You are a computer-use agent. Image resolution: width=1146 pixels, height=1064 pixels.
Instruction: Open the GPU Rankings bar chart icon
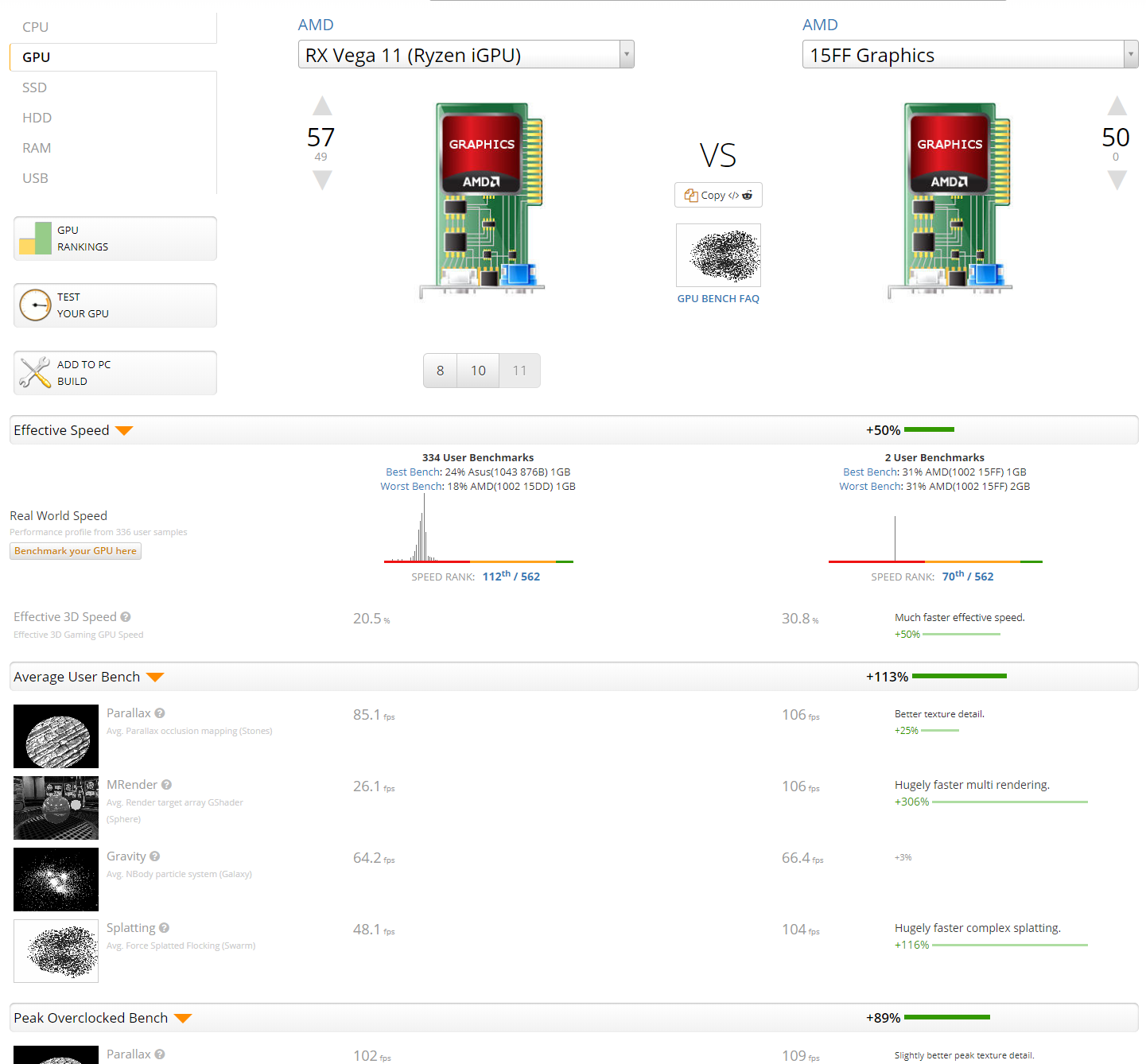[35, 238]
